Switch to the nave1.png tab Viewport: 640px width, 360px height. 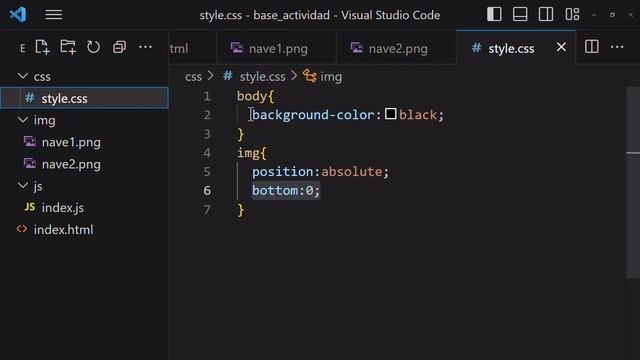(x=276, y=48)
